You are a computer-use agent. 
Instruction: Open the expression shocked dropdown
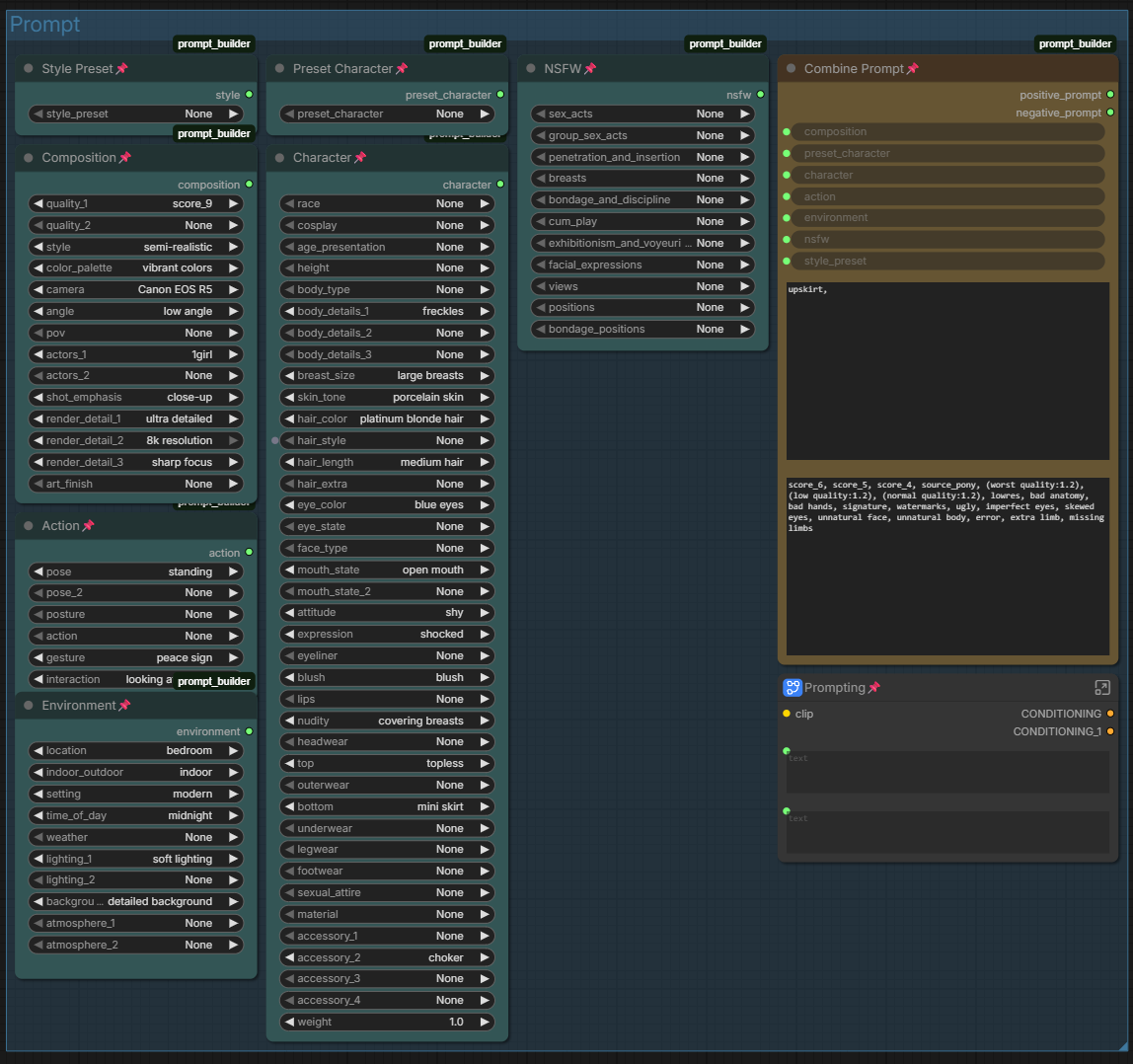387,635
